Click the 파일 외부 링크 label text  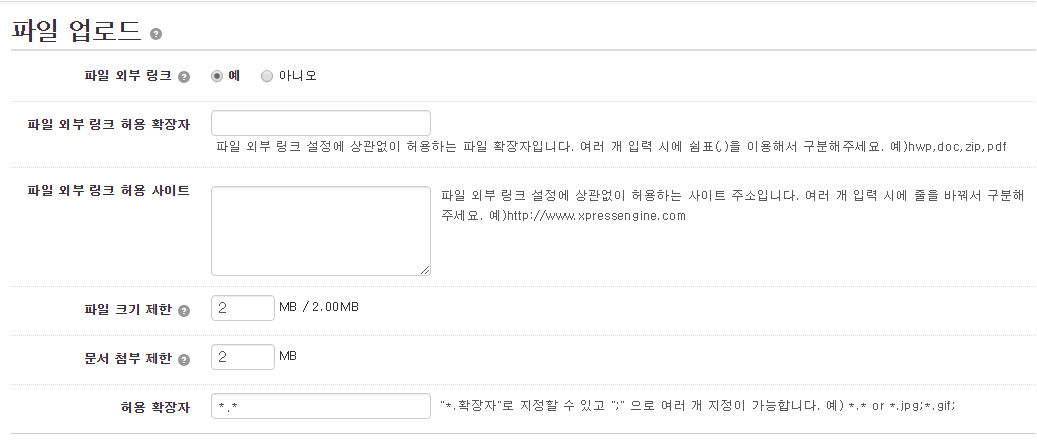click(128, 75)
